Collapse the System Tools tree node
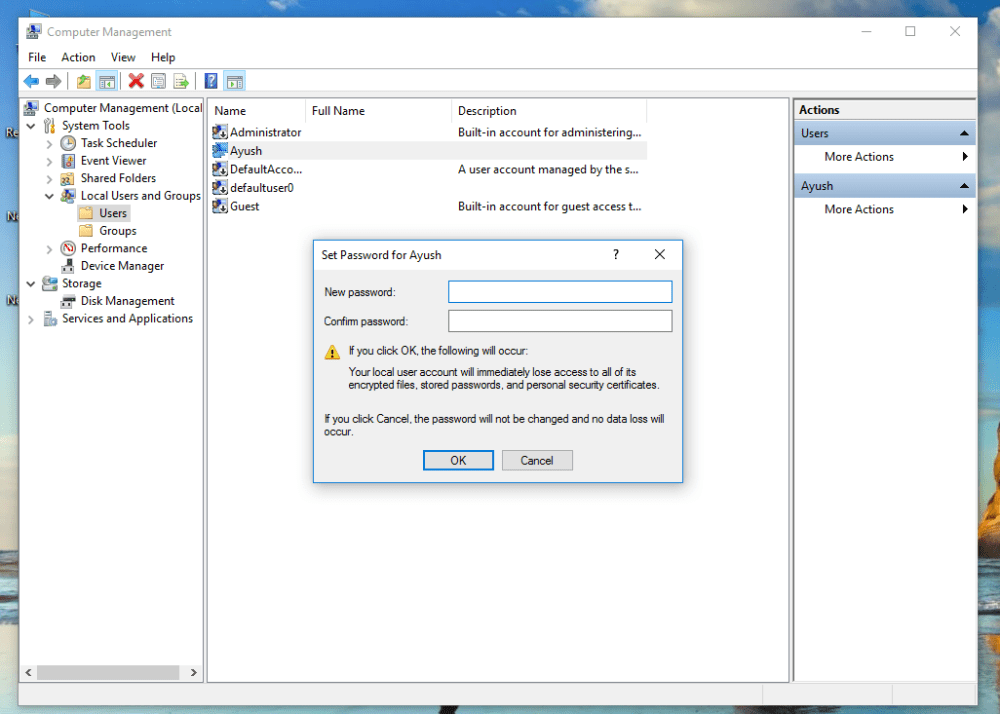 pos(31,126)
